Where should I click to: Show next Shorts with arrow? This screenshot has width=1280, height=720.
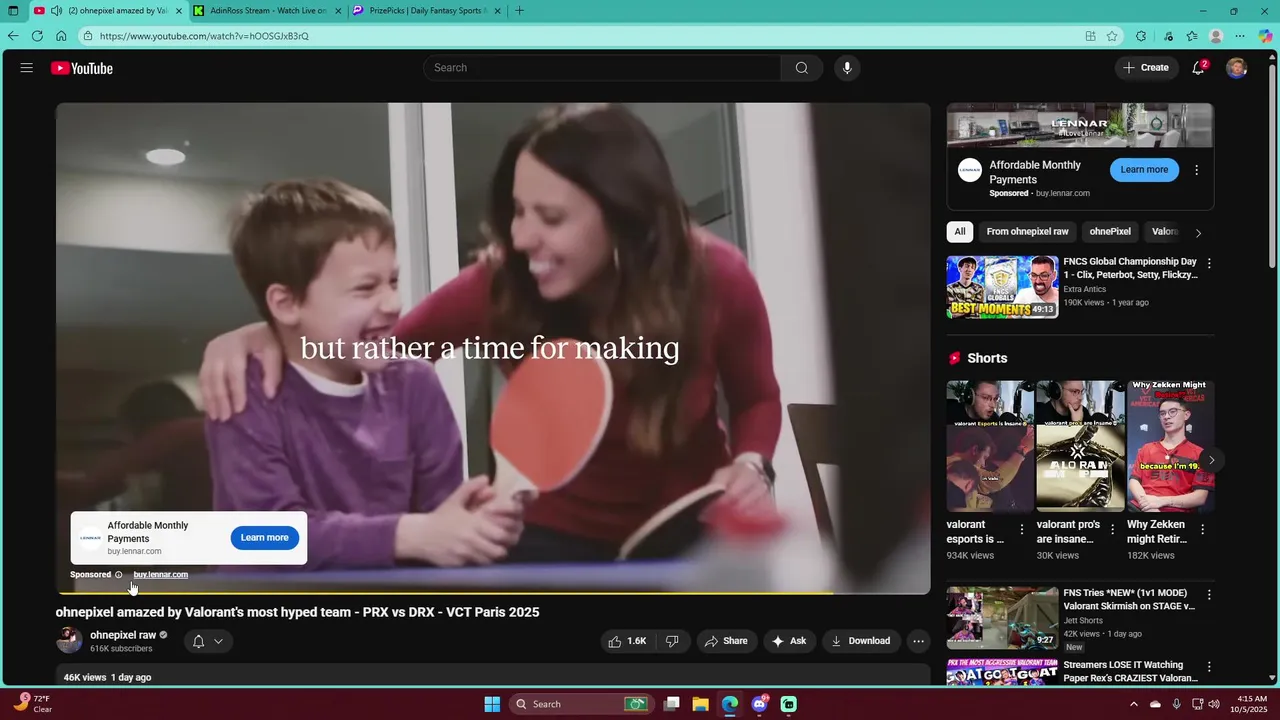click(1211, 460)
